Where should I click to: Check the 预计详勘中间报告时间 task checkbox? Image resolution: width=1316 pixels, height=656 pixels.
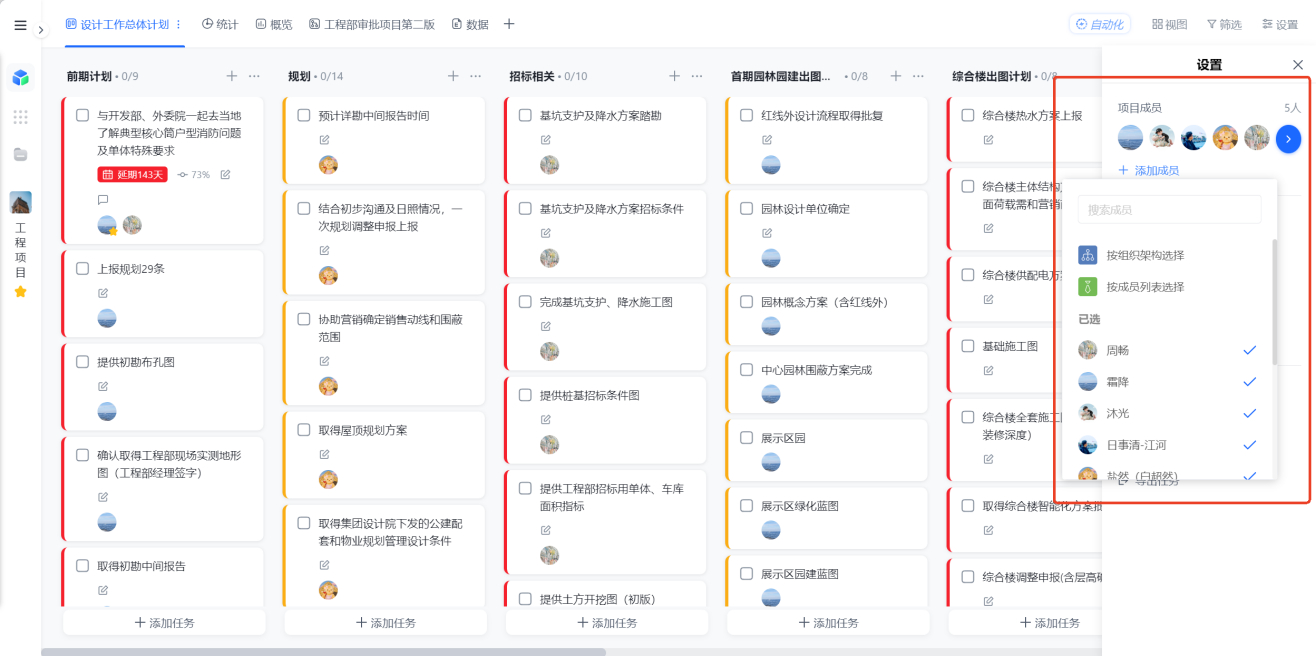tap(304, 115)
